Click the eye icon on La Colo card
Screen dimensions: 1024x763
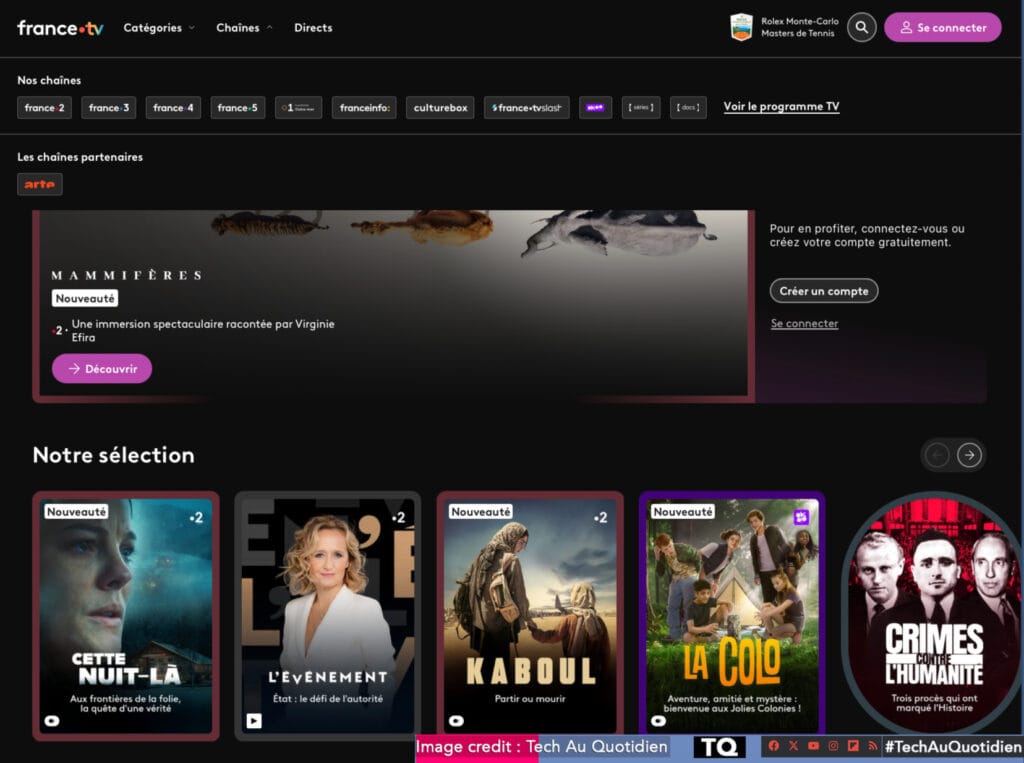658,721
